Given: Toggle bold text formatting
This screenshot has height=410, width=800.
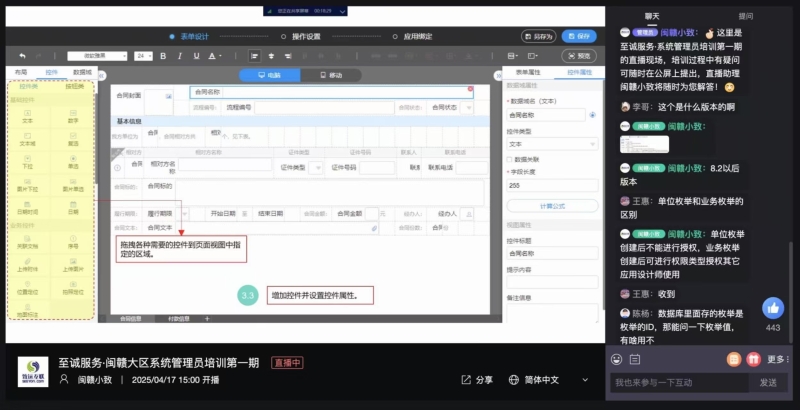Looking at the screenshot, I should (165, 55).
